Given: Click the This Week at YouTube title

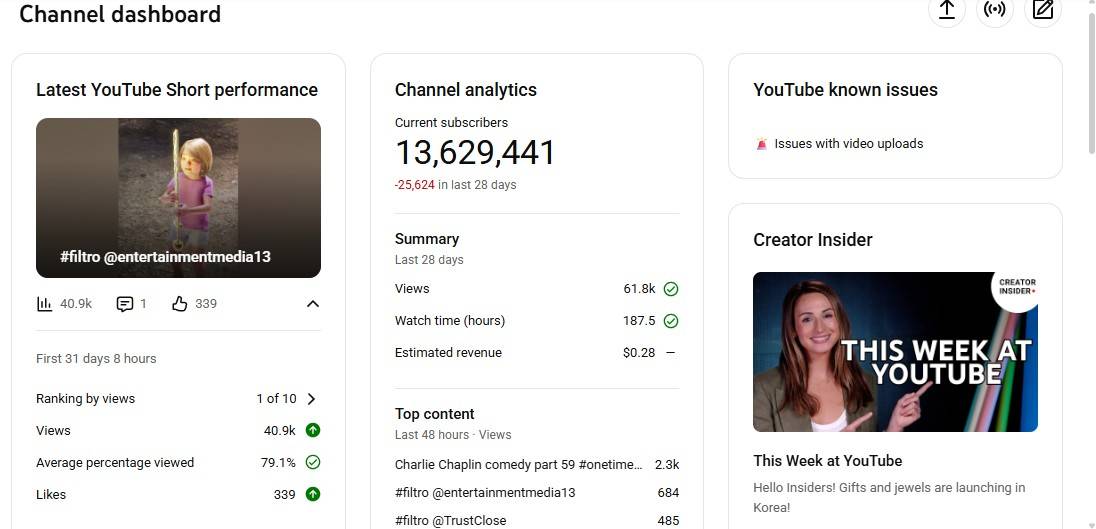Looking at the screenshot, I should coord(828,461).
